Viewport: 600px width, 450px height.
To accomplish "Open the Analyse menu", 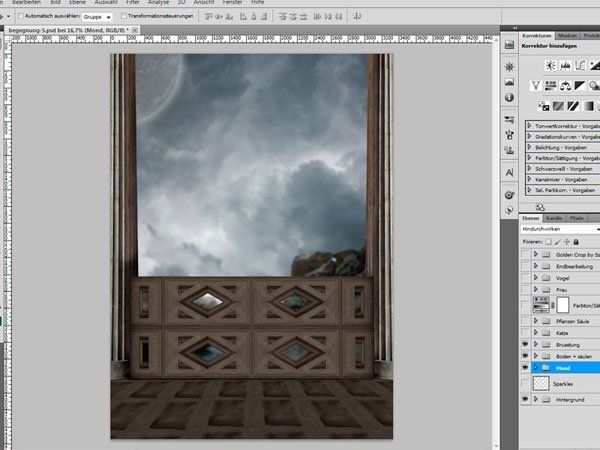I will 158,2.
